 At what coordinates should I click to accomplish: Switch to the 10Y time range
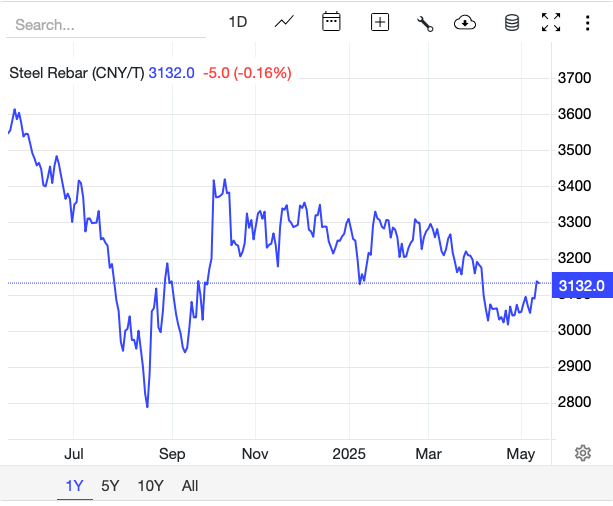(x=151, y=486)
